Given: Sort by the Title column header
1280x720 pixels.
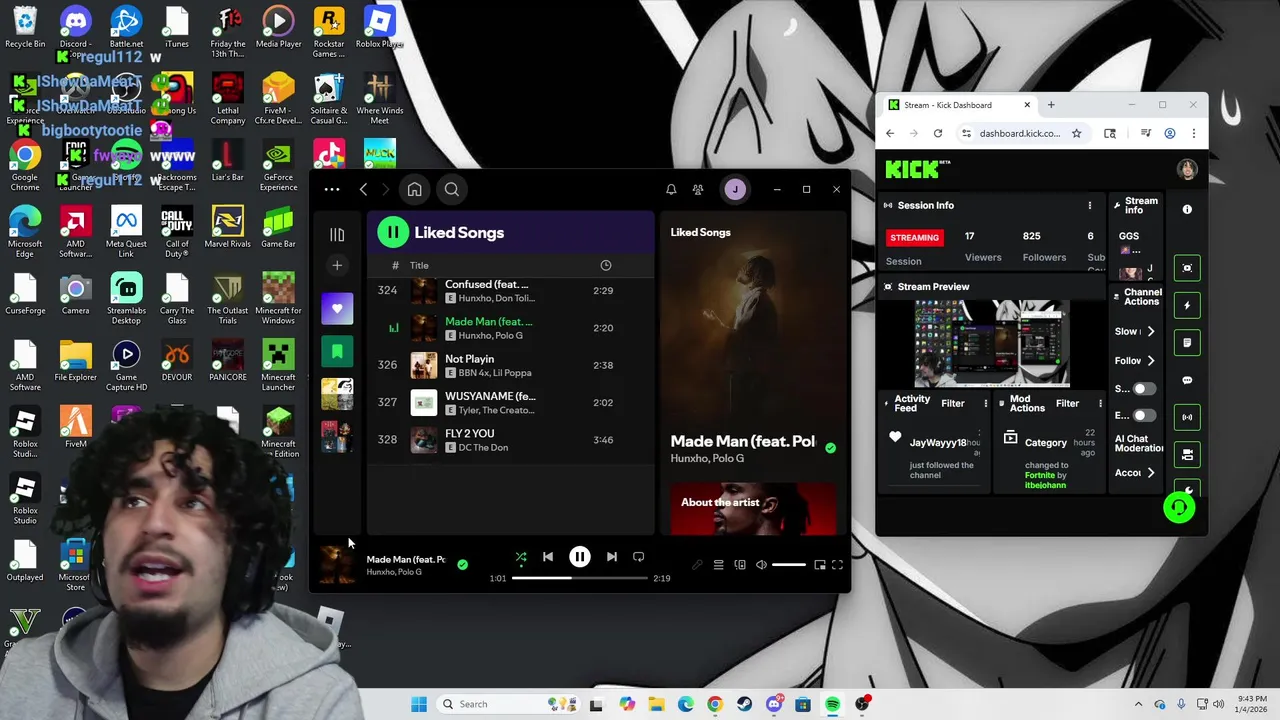Looking at the screenshot, I should point(419,265).
